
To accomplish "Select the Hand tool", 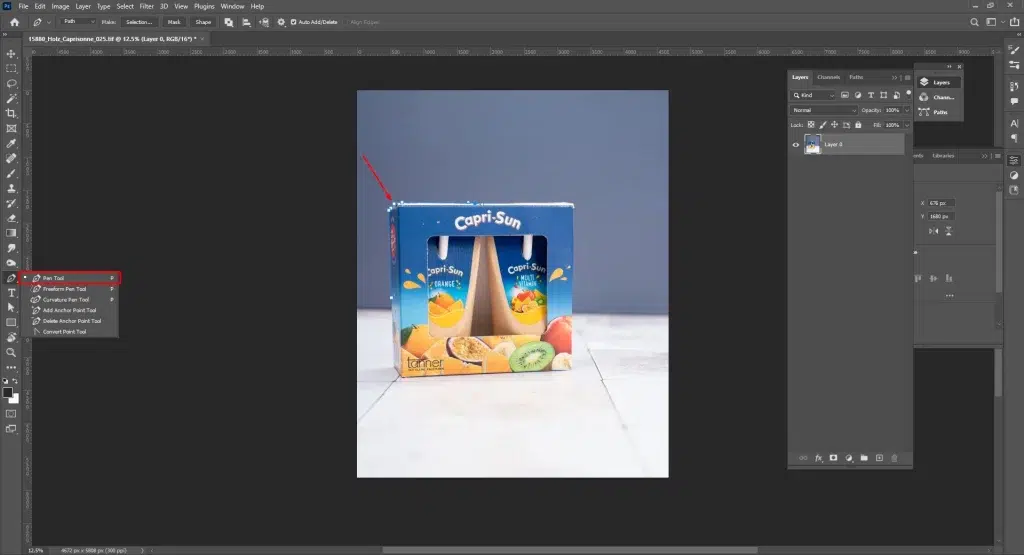I will click(x=11, y=338).
